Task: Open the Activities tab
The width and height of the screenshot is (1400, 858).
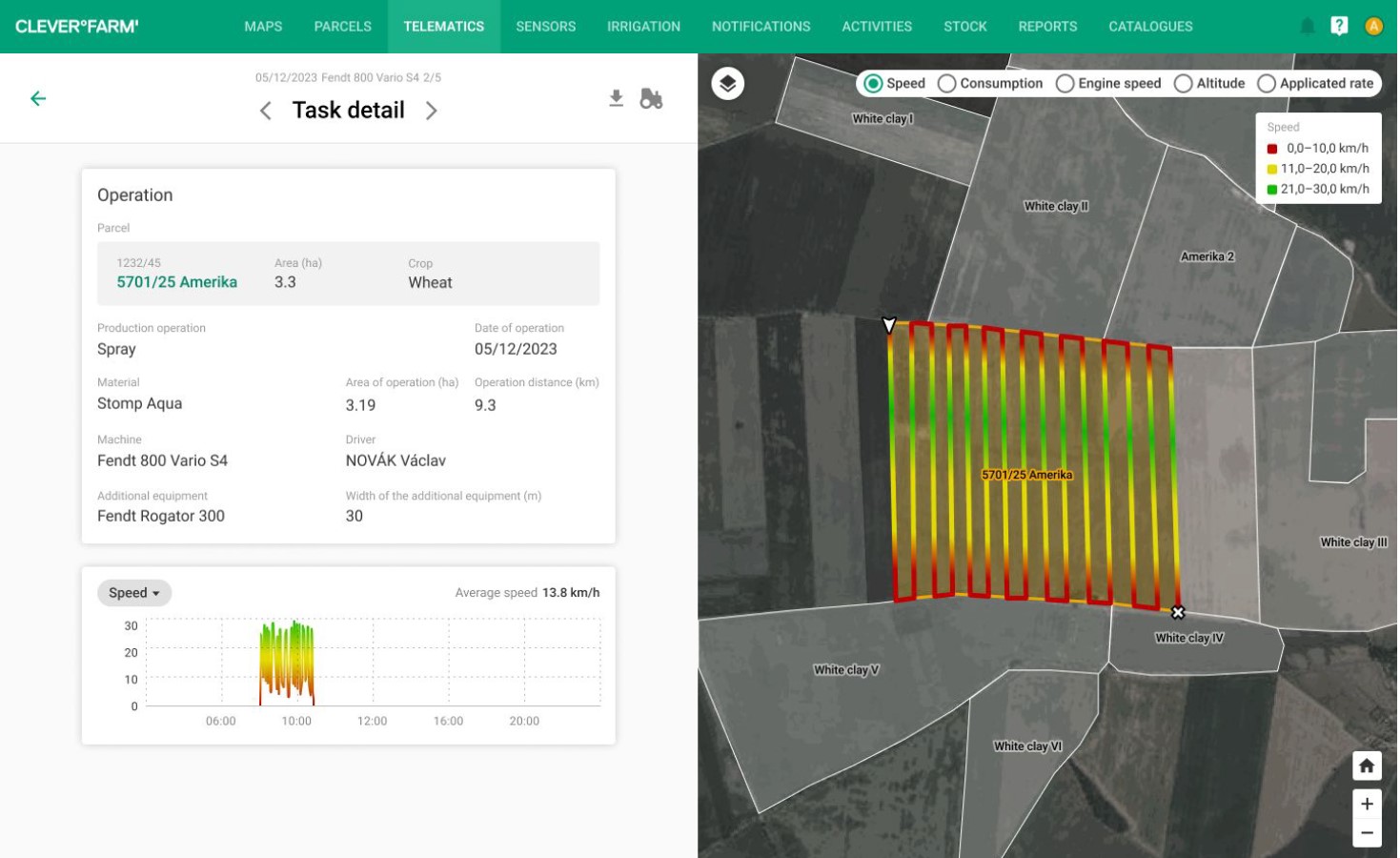Action: click(877, 27)
